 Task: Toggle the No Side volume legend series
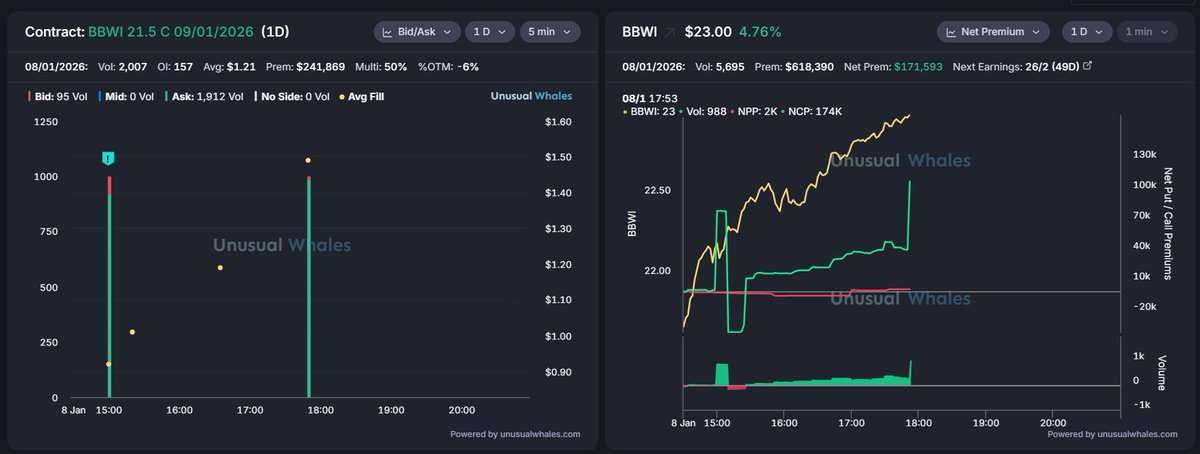click(293, 97)
